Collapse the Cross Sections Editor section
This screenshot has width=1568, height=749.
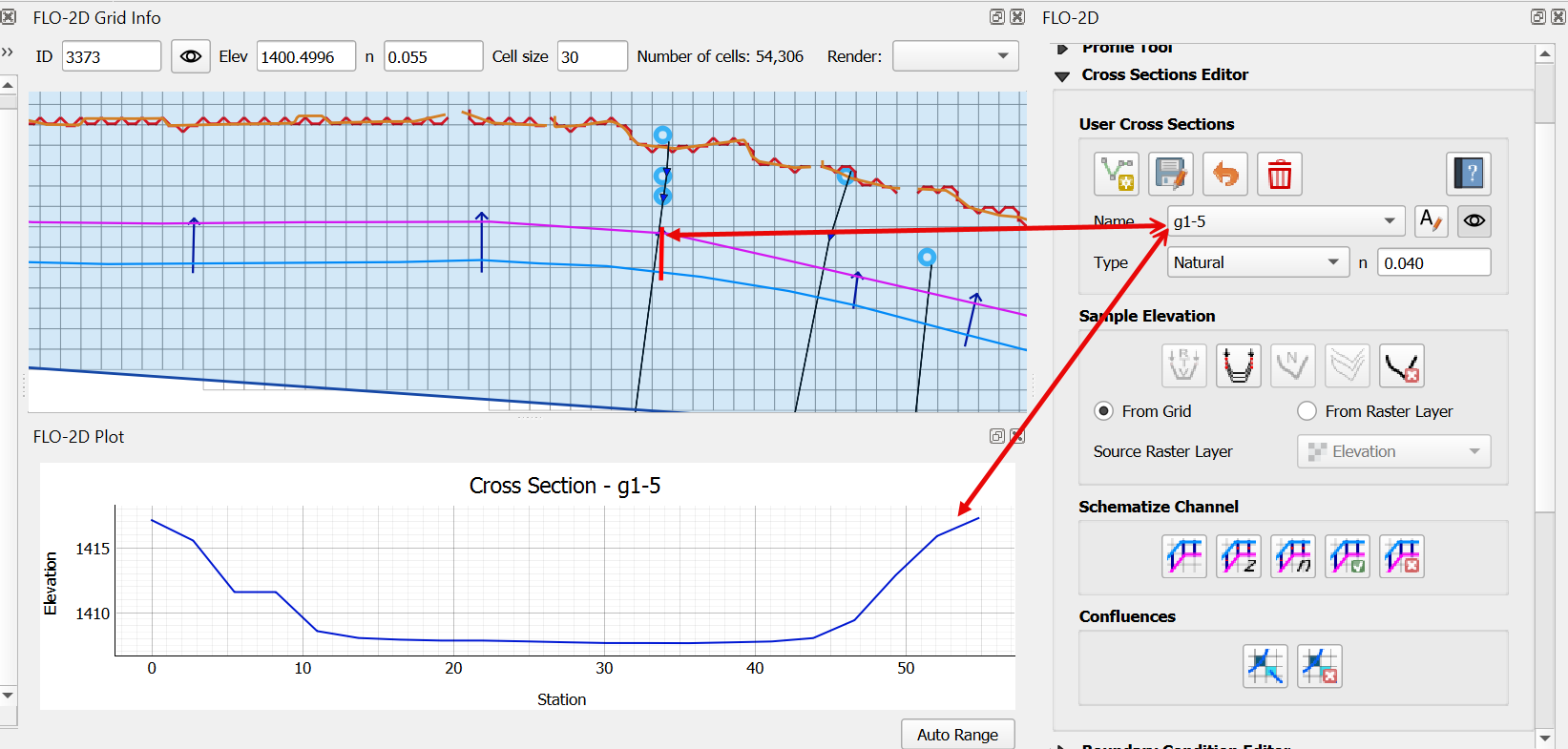(x=1062, y=75)
